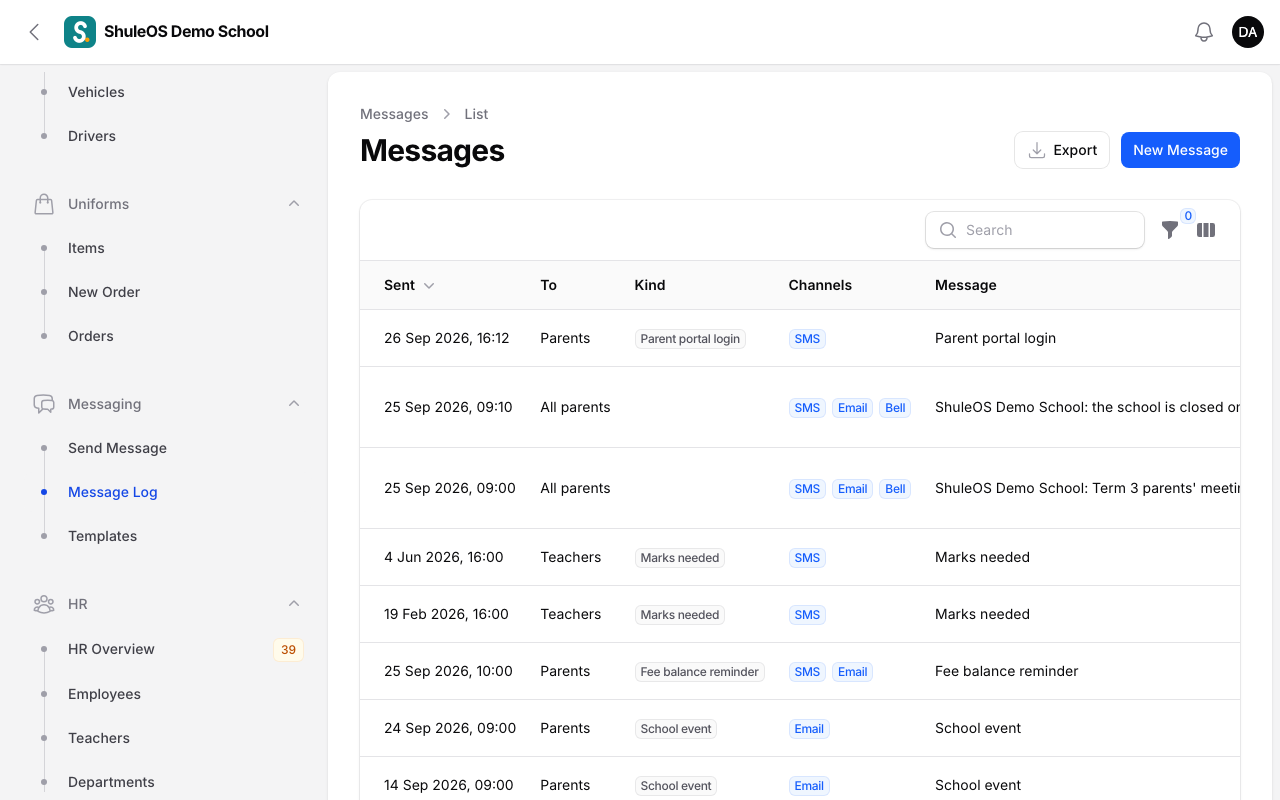Click the 24 Sep 2026, 09:00 row date
Viewport: 1280px width, 800px height.
(450, 728)
